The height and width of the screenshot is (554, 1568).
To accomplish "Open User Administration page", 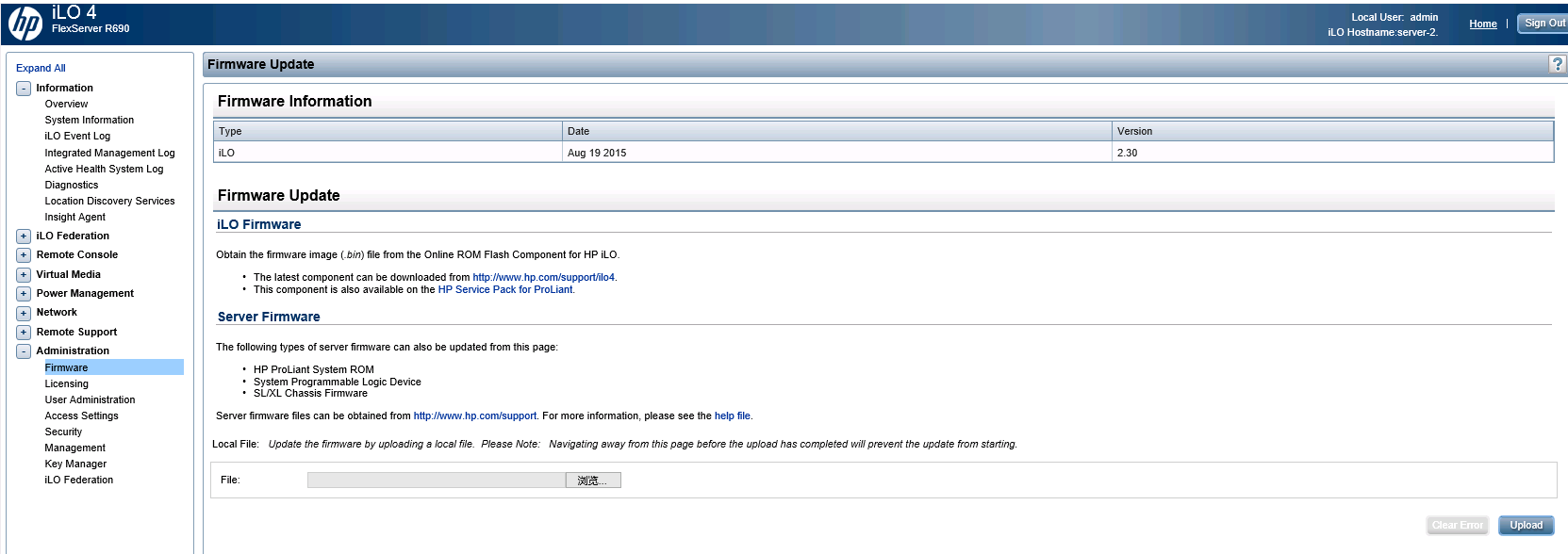I will point(90,399).
